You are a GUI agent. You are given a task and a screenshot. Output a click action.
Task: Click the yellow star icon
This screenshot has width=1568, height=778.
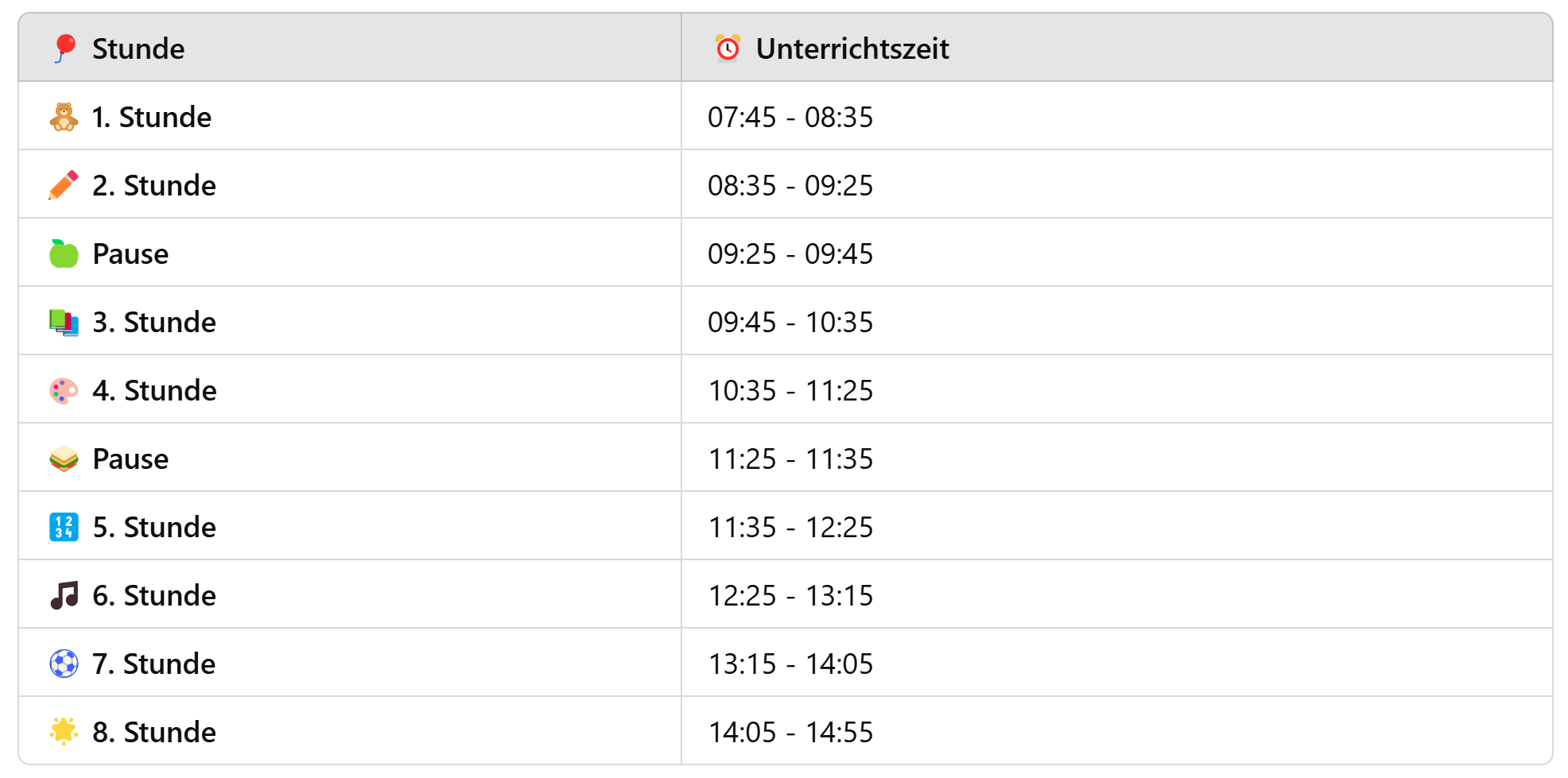64,732
